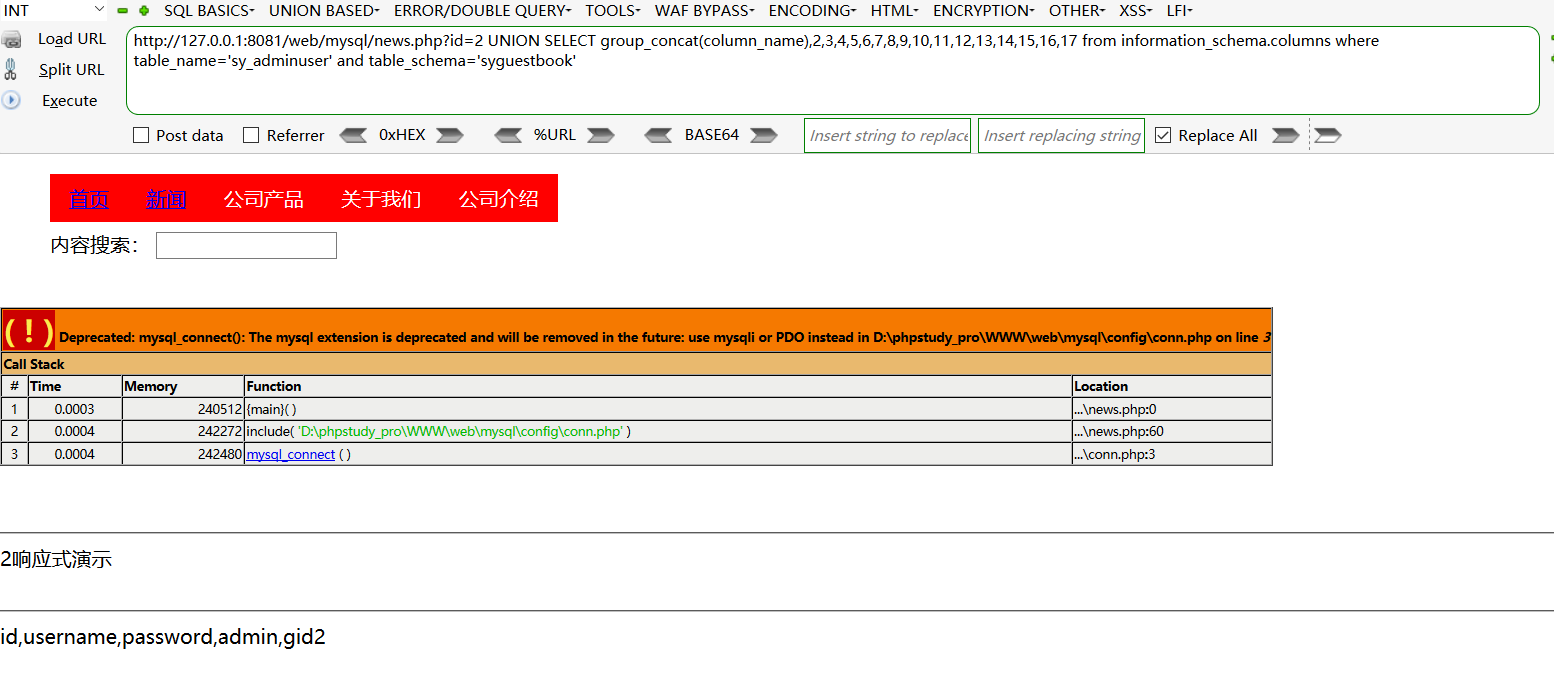Click the ...\news.php:60 location cell

pyautogui.click(x=1172, y=432)
